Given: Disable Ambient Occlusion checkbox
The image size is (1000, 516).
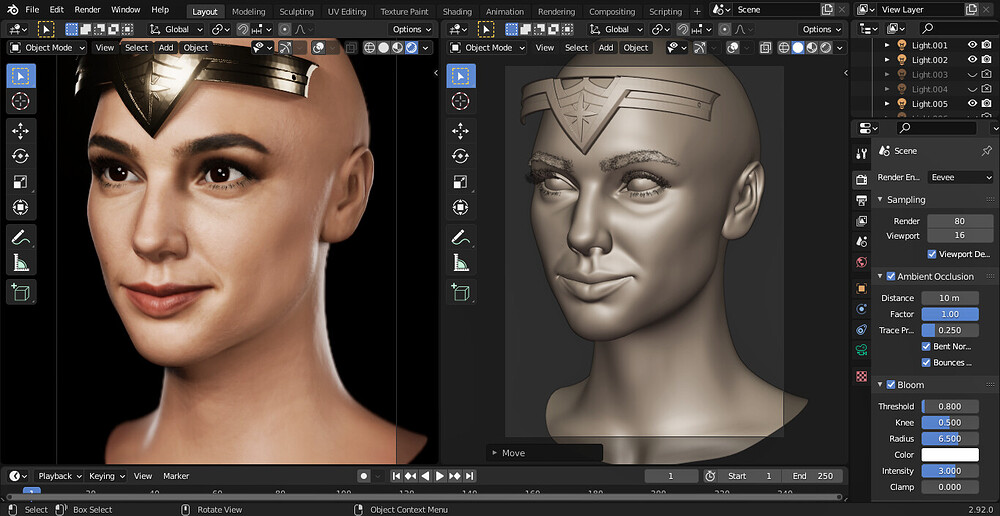Looking at the screenshot, I should click(x=891, y=276).
